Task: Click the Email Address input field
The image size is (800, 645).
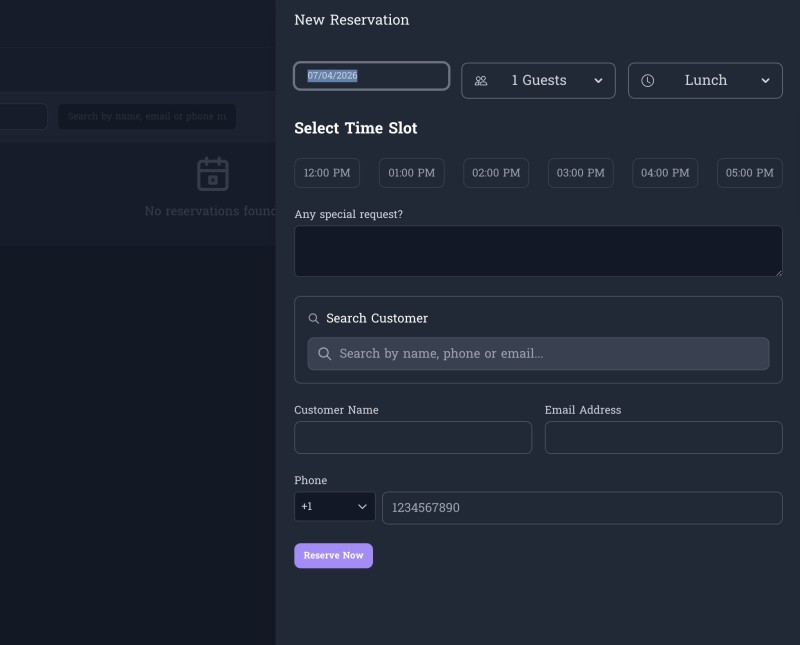Action: pyautogui.click(x=663, y=438)
